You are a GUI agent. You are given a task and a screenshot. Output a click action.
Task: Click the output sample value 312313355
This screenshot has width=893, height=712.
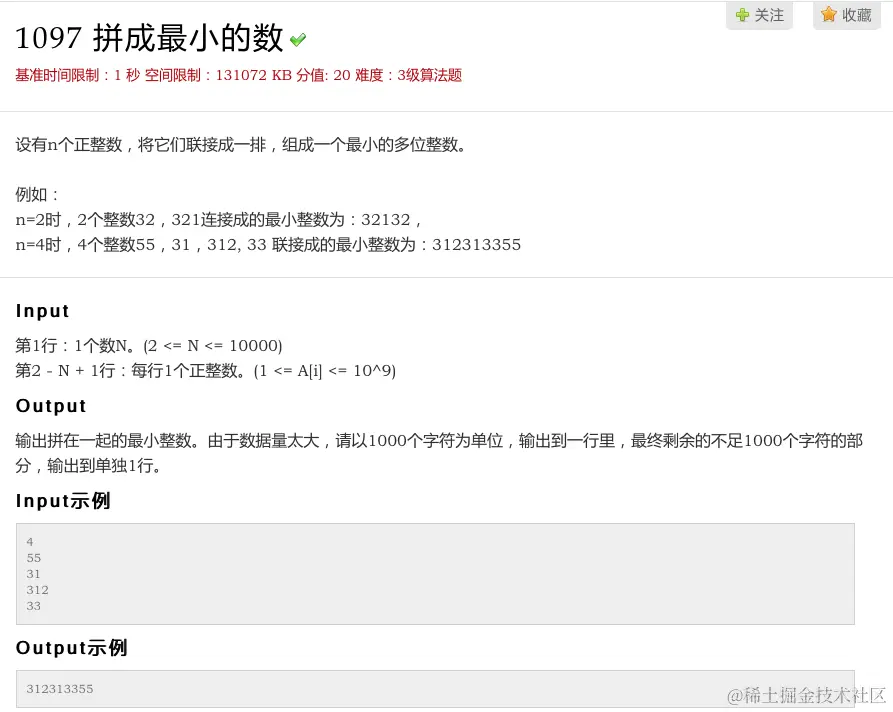[60, 689]
